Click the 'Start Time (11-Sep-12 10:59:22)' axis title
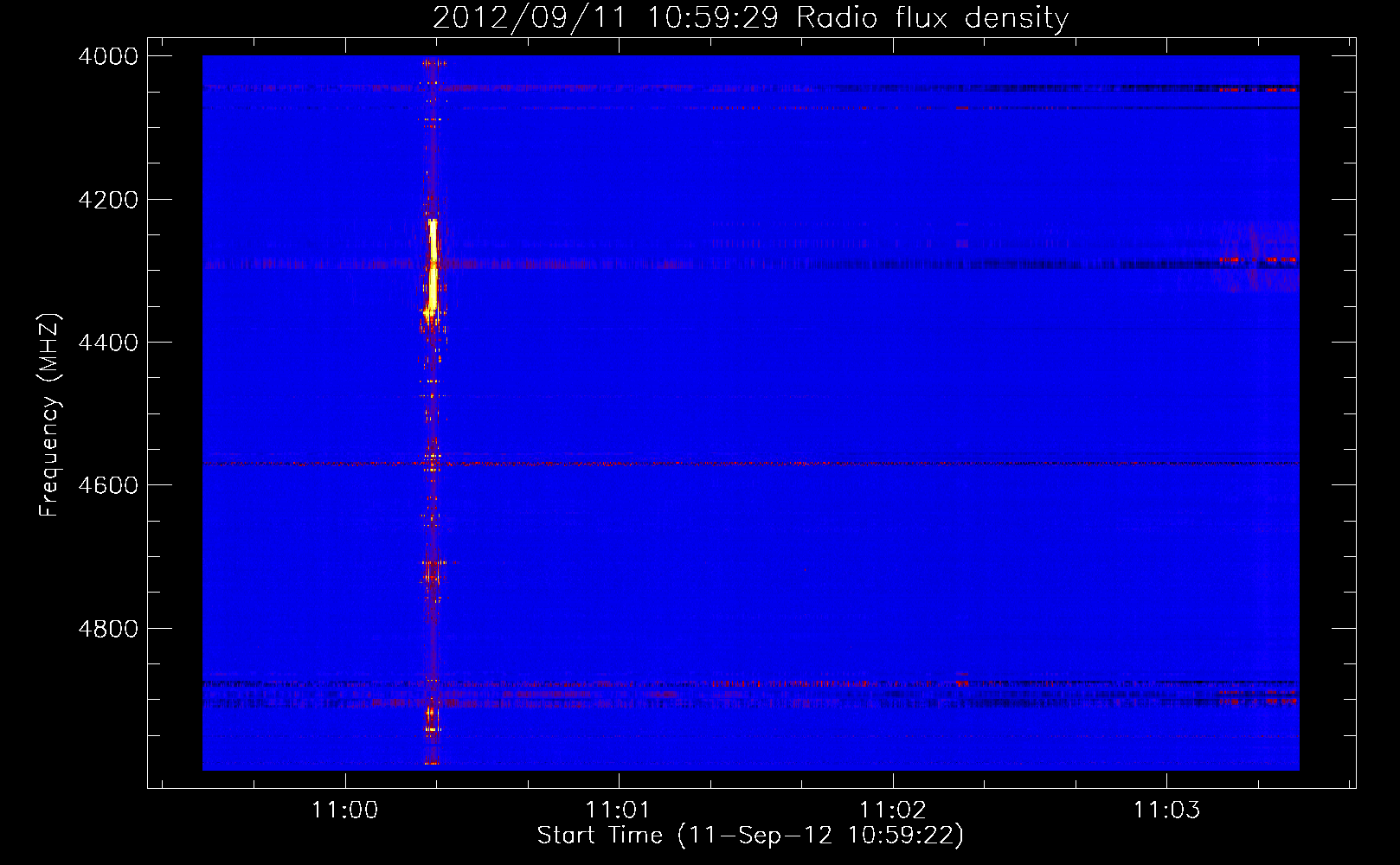This screenshot has width=1400, height=865. click(x=750, y=836)
